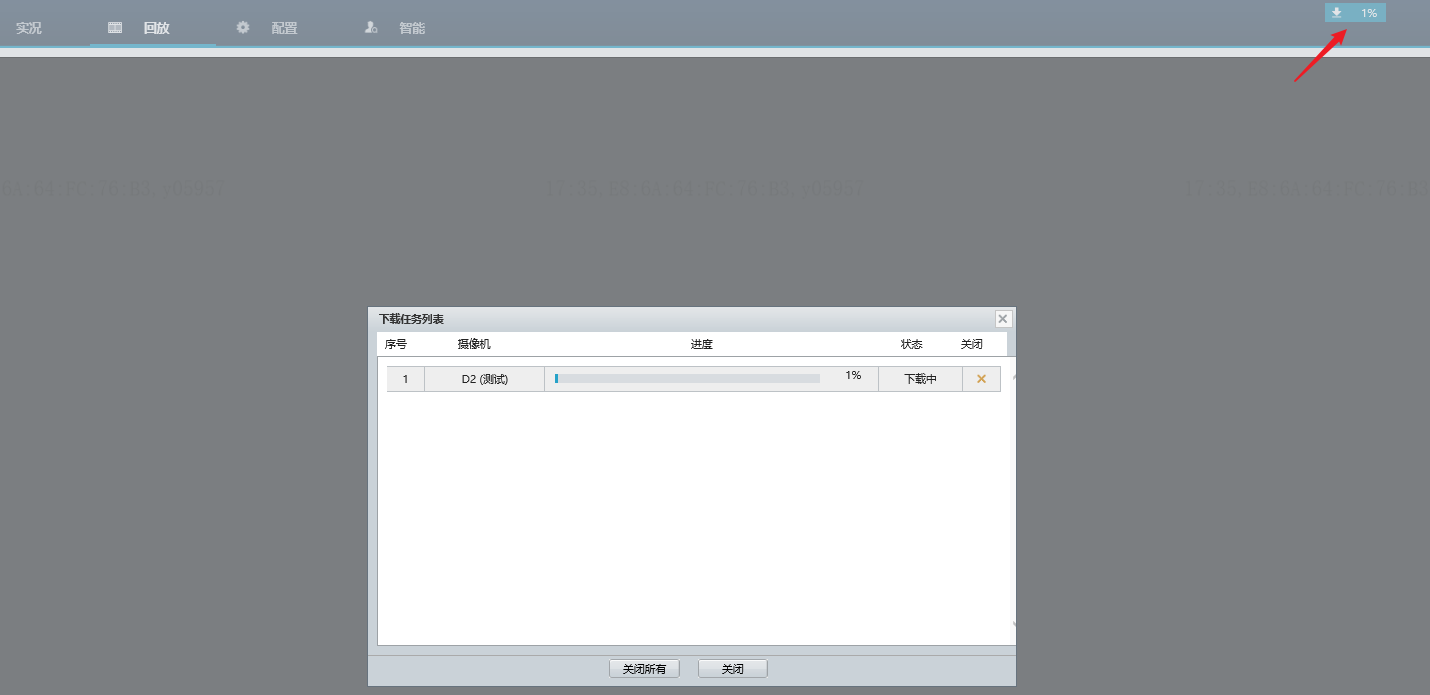Click the D2 task progress bar
Viewport: 1430px width, 695px height.
pos(687,379)
